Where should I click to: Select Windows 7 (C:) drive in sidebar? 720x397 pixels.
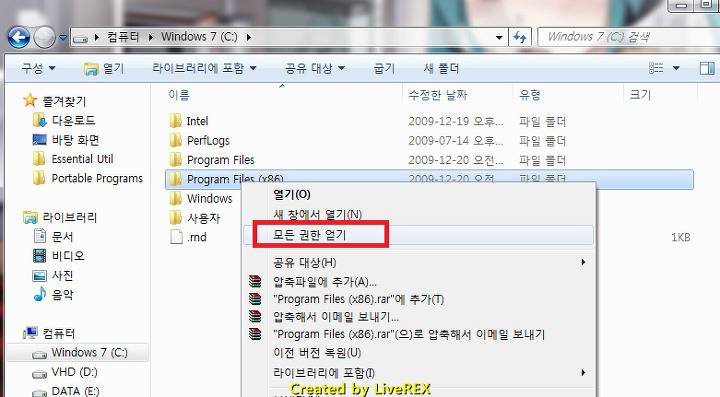point(77,352)
